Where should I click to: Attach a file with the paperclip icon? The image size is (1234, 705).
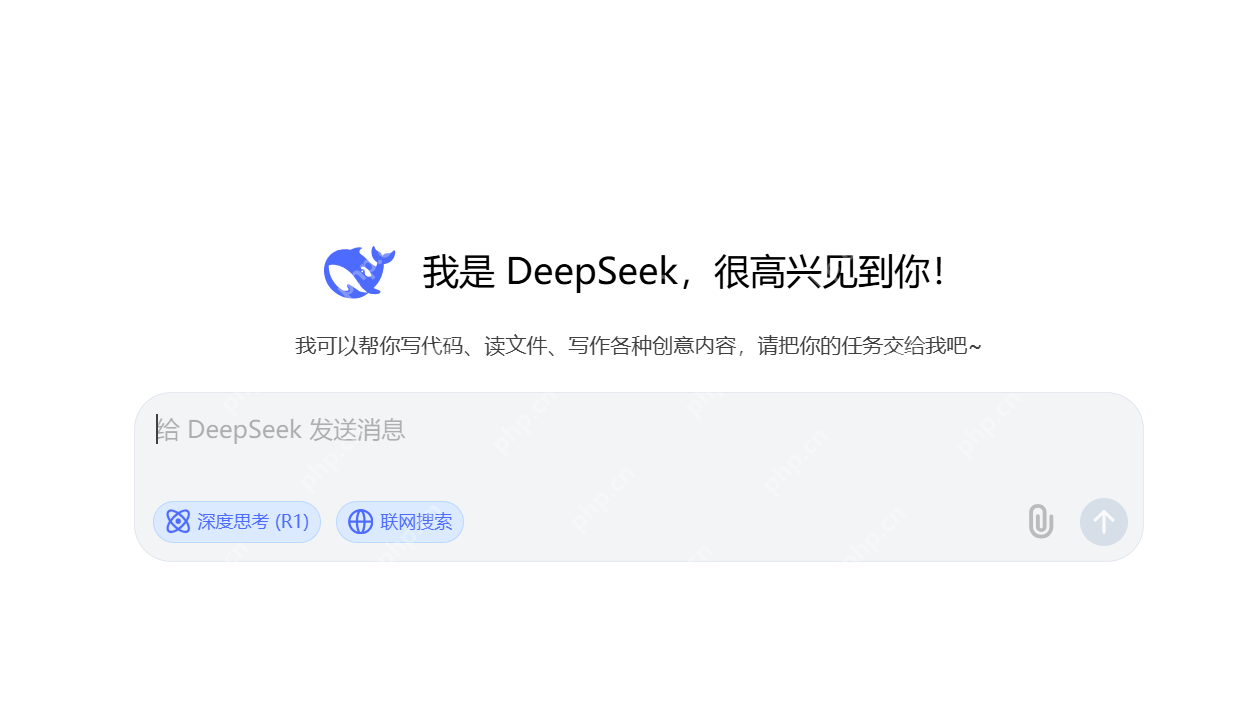coord(1041,522)
